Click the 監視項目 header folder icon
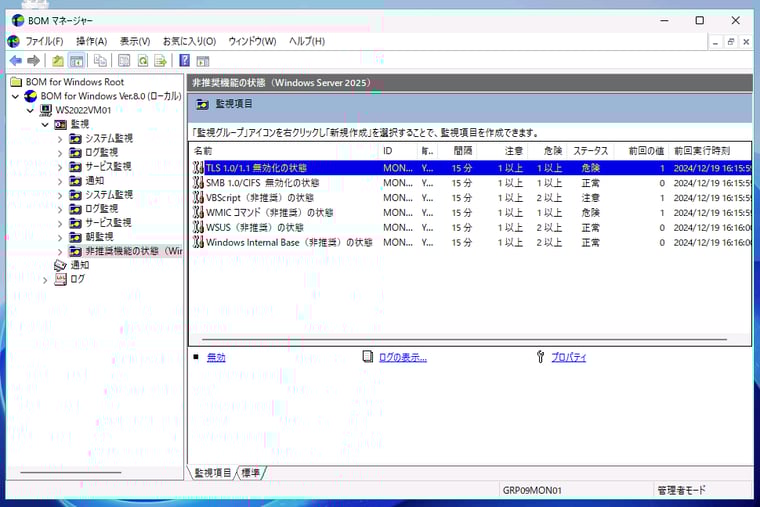 (203, 104)
